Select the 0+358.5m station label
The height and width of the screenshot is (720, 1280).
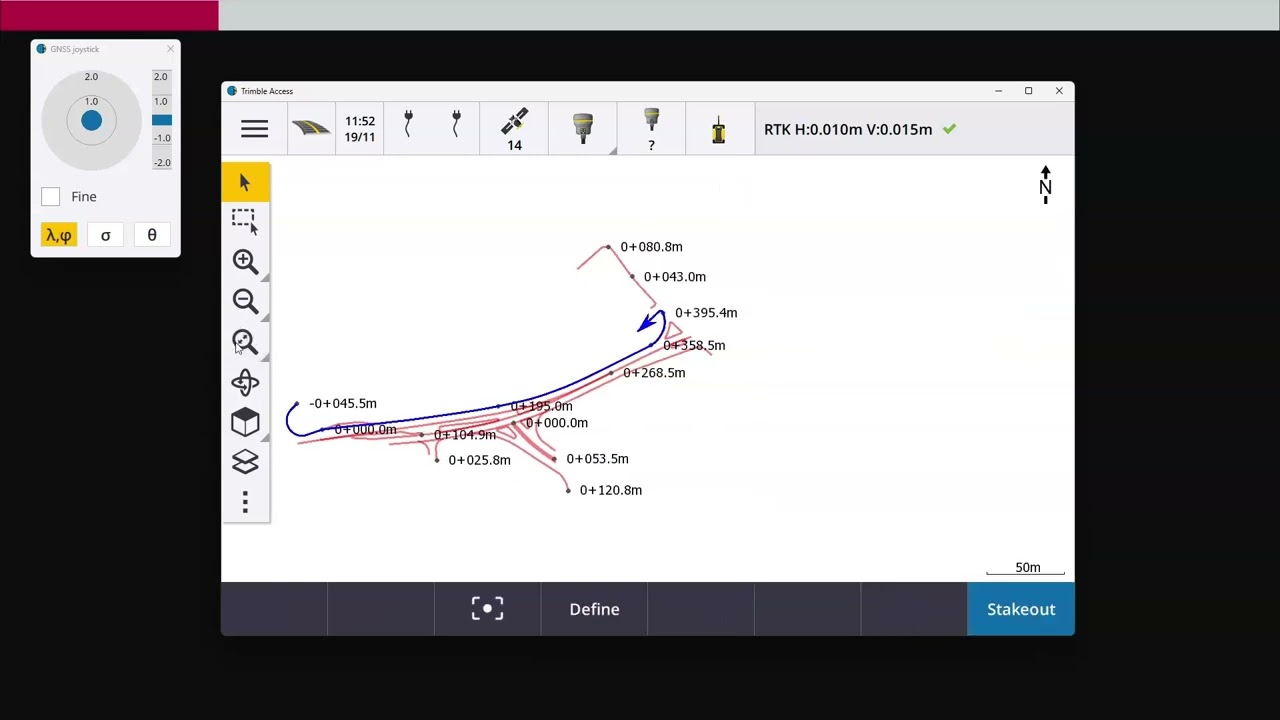tap(694, 346)
